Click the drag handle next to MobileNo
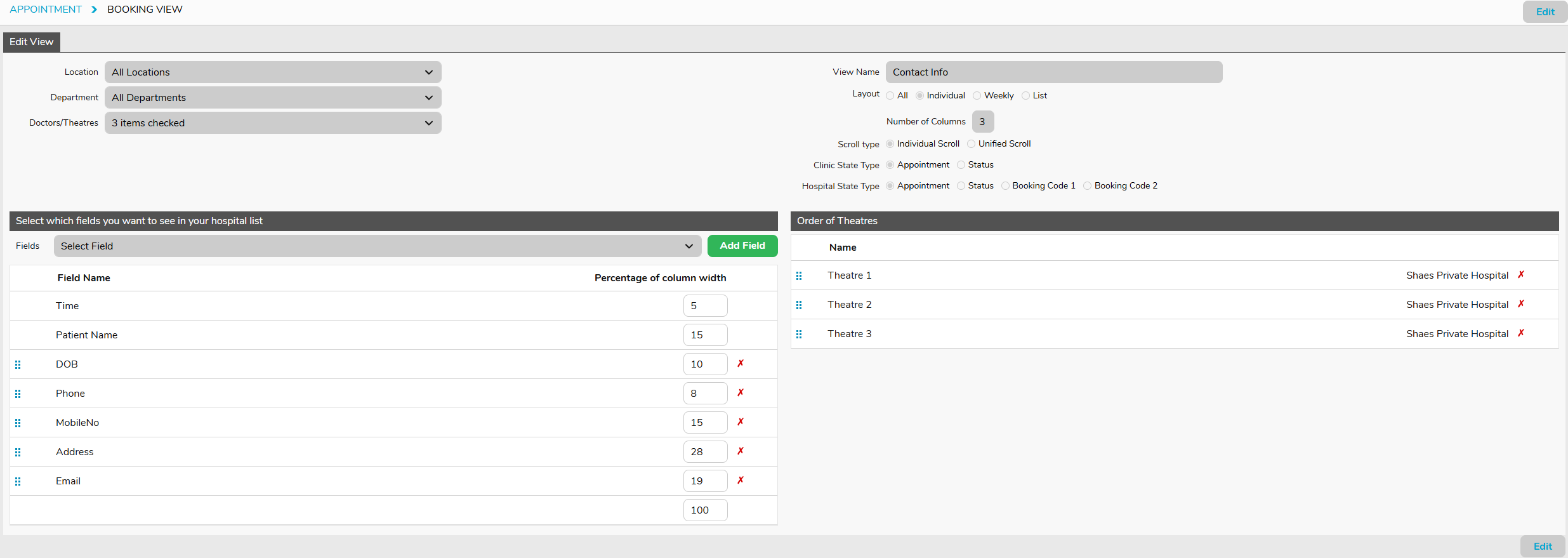Viewport: 1568px width, 558px height. point(18,423)
